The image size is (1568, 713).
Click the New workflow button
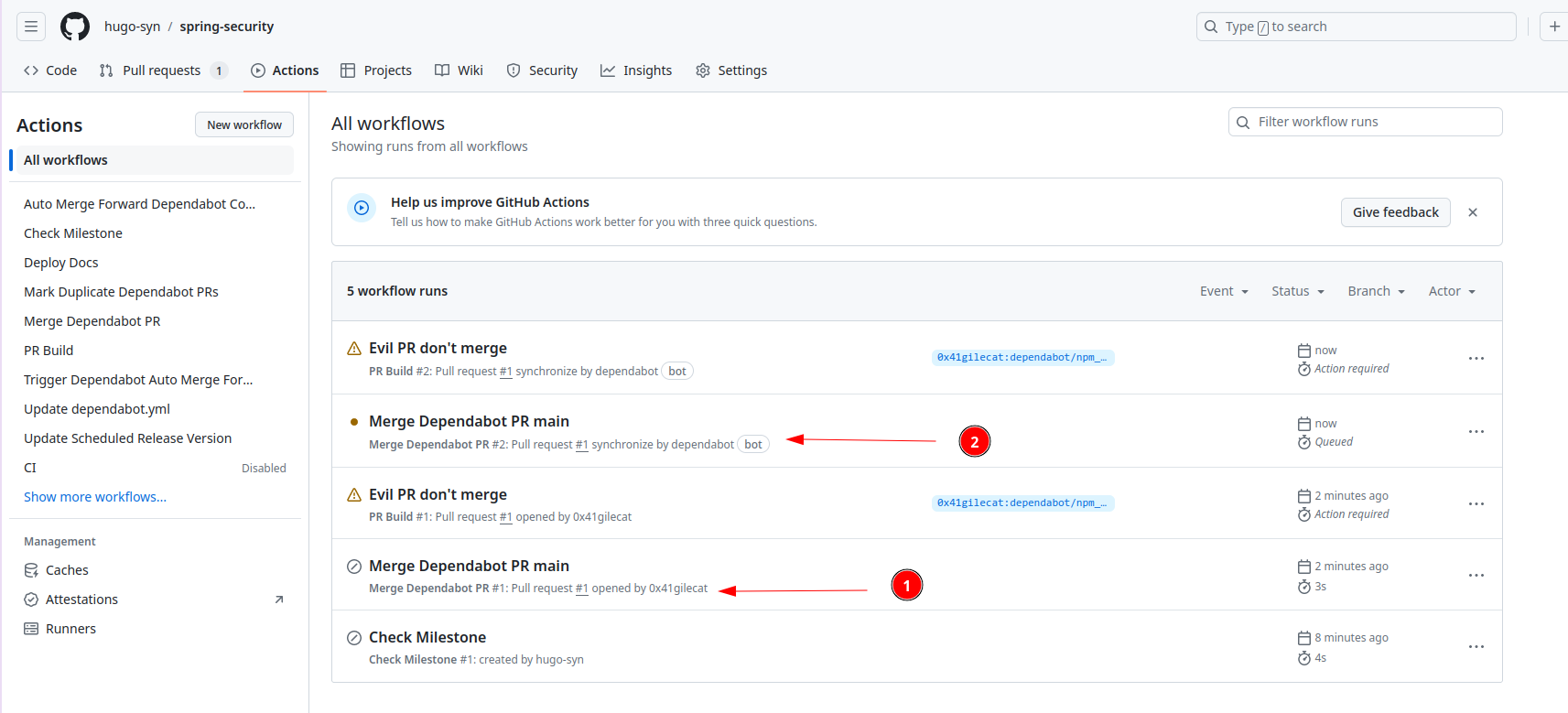[x=244, y=124]
